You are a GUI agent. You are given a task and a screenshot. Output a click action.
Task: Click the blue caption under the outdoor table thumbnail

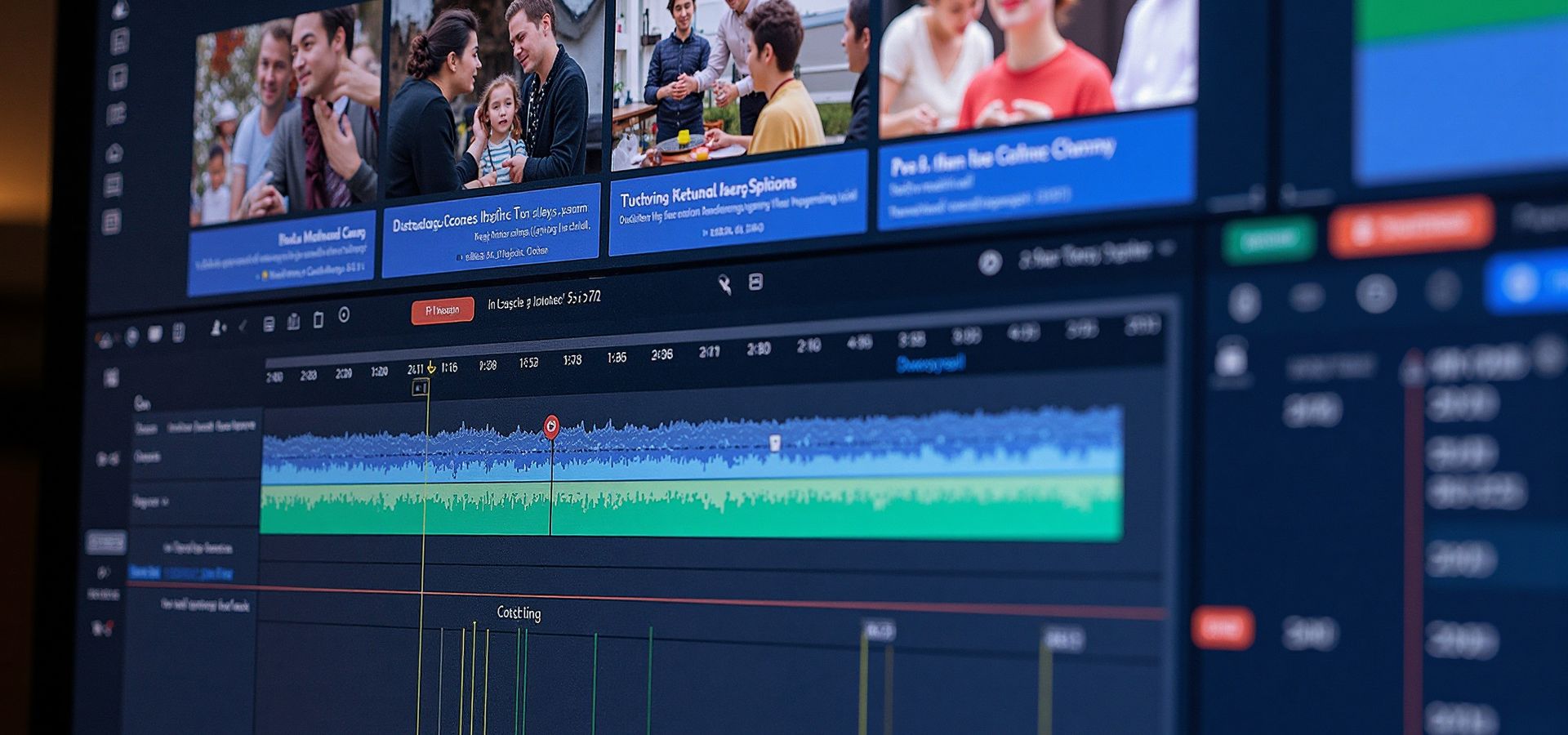(738, 202)
